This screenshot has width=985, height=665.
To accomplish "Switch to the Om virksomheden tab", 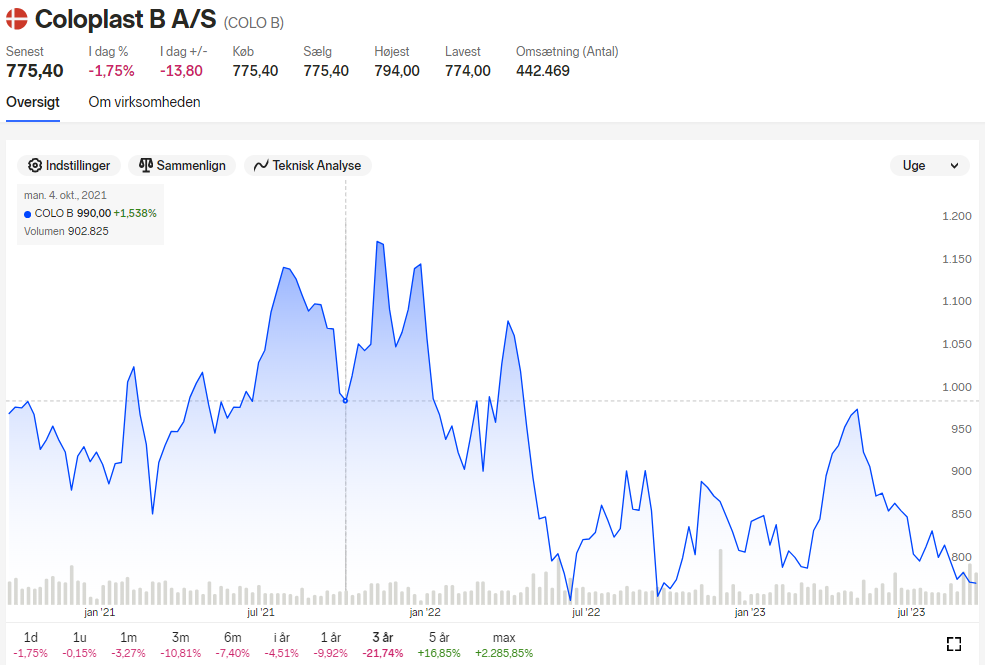I will 144,102.
